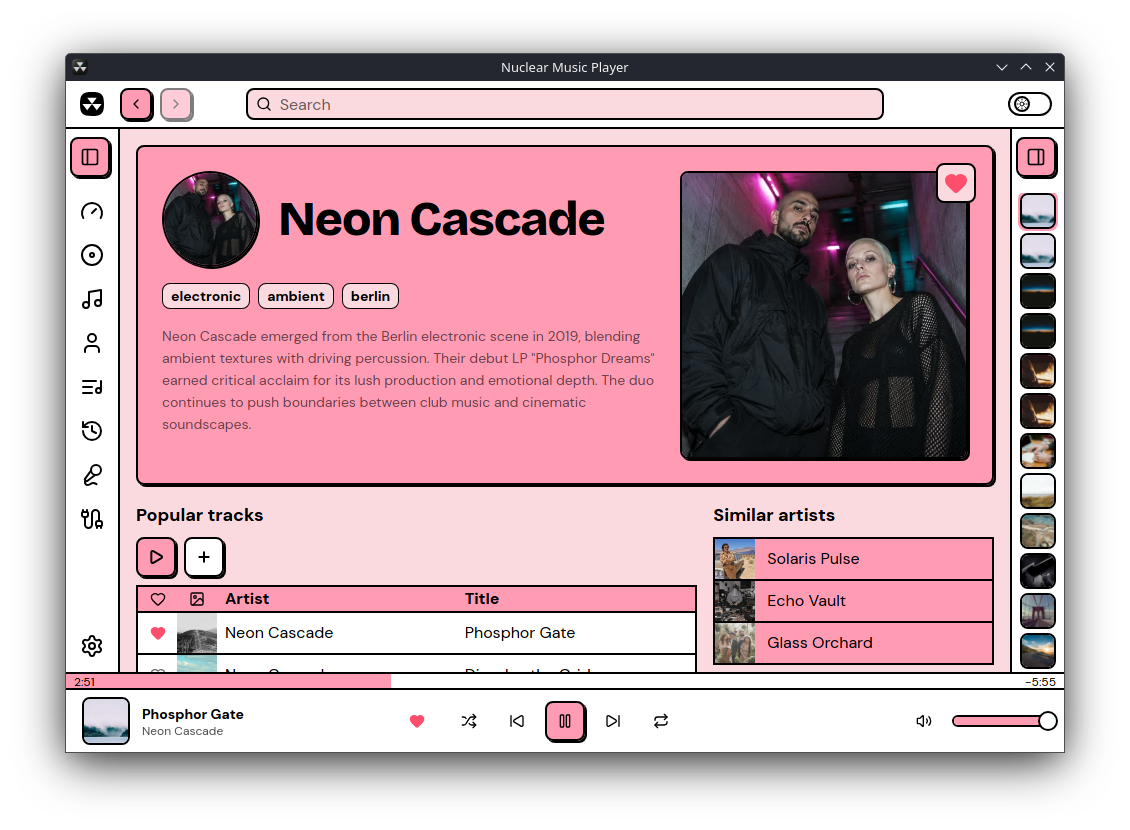Select the bridge queue thumbnail
This screenshot has width=1130, height=830.
click(x=1038, y=611)
